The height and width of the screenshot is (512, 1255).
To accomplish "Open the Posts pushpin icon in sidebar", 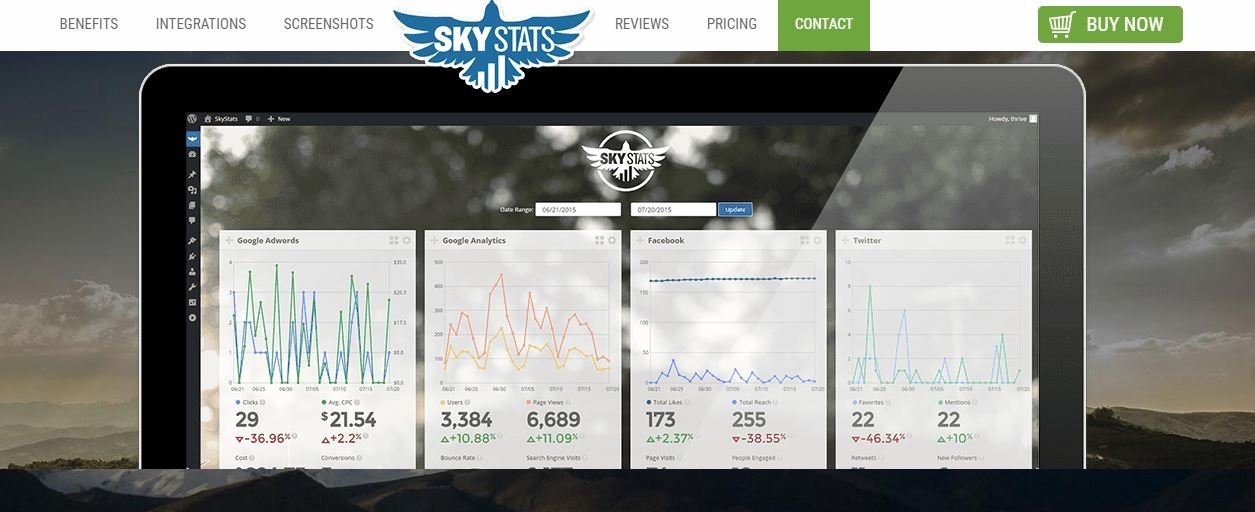I will click(192, 175).
